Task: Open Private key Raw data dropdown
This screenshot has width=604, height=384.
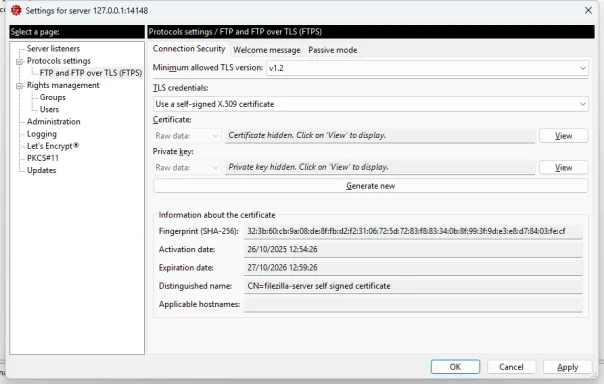Action: [x=187, y=168]
